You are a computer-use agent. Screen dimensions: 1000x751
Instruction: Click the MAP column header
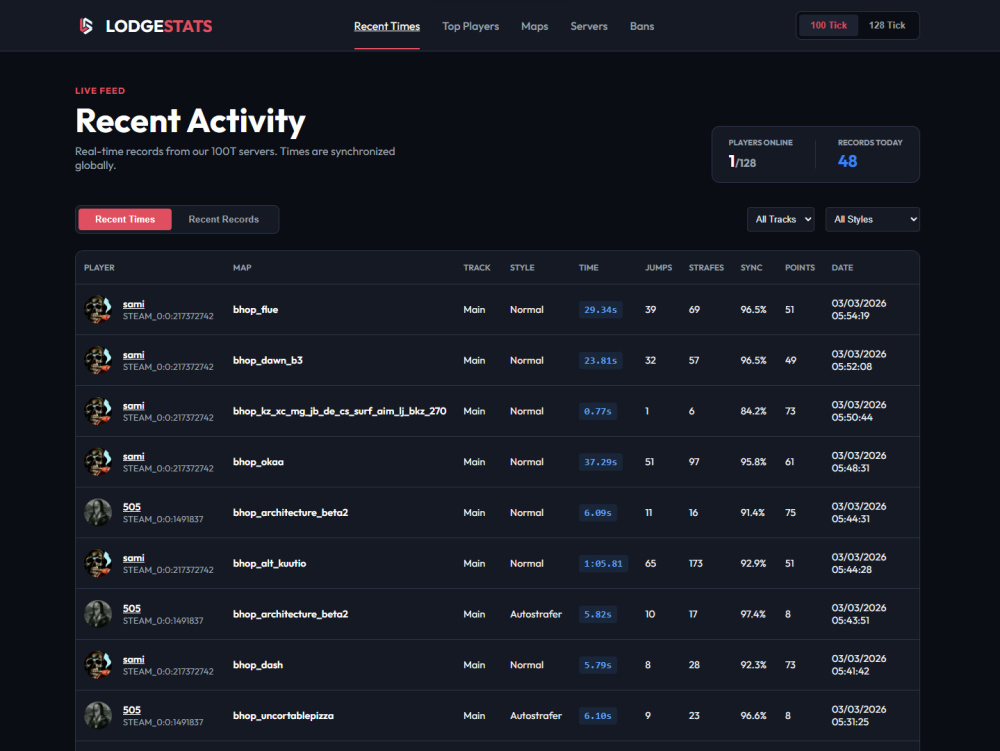242,268
